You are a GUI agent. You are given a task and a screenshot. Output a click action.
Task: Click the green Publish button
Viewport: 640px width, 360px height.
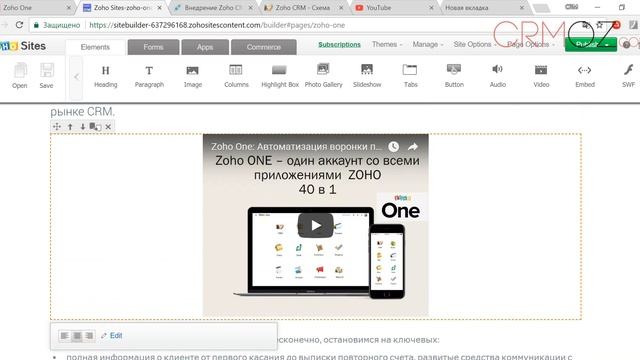click(590, 44)
